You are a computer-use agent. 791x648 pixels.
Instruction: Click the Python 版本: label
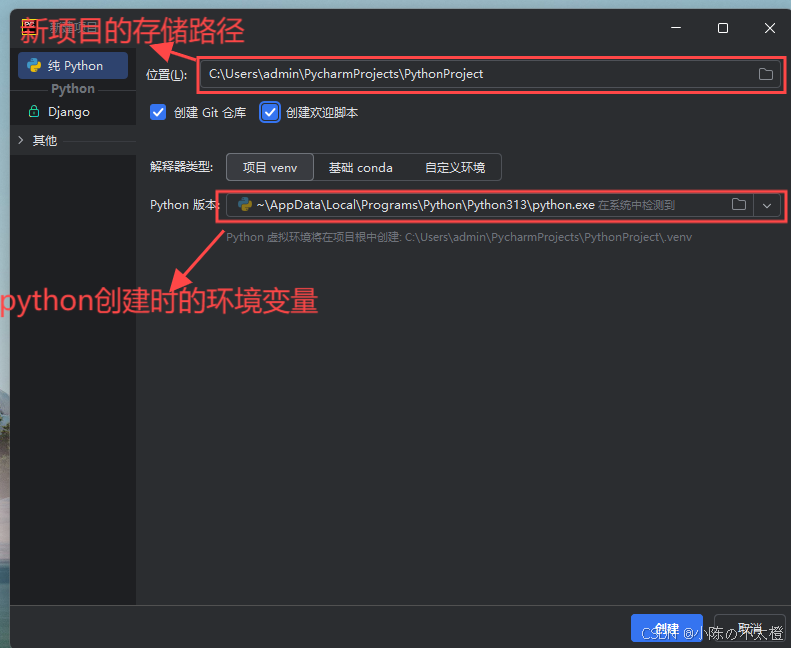(x=185, y=205)
